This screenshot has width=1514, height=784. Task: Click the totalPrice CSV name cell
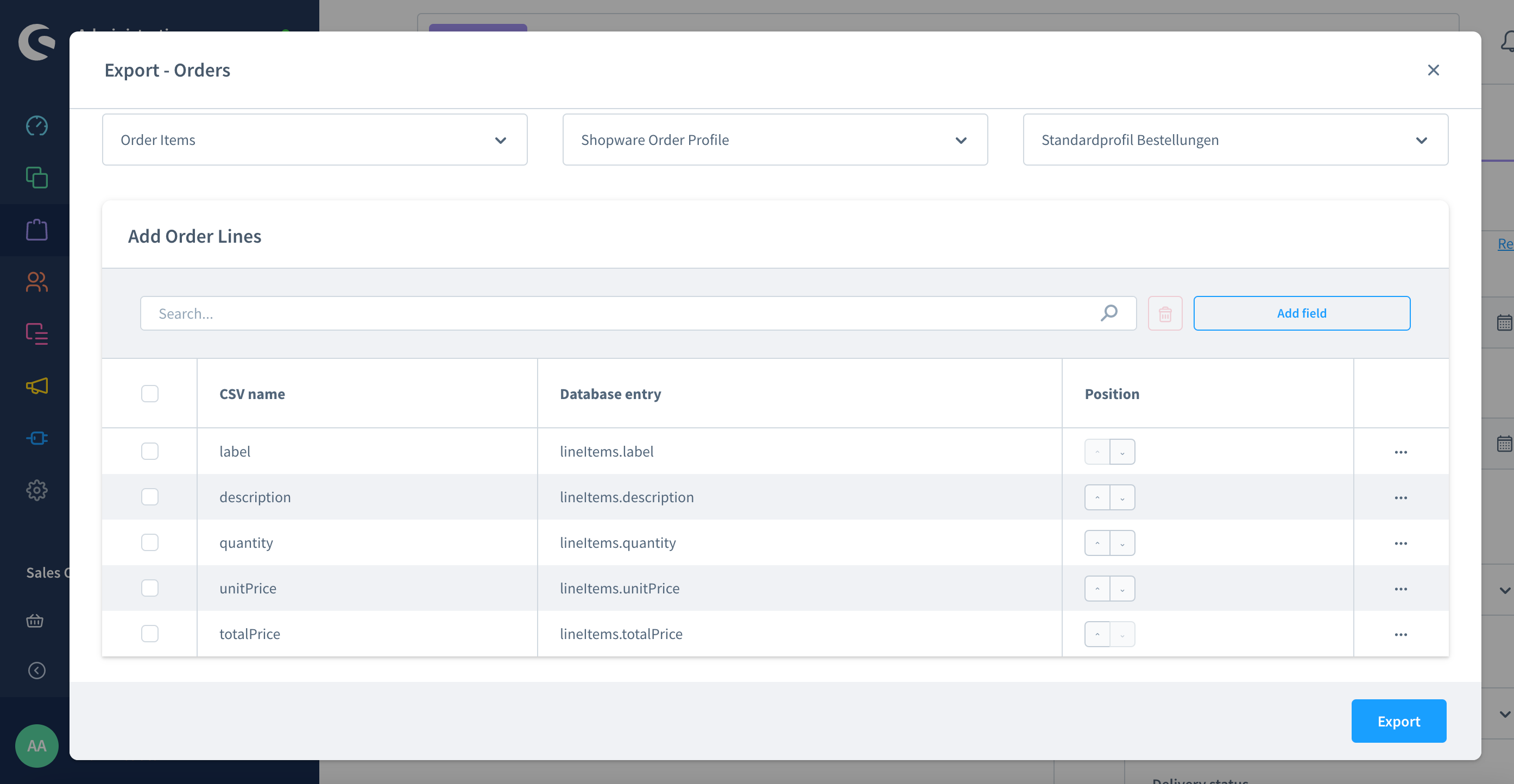(x=367, y=634)
